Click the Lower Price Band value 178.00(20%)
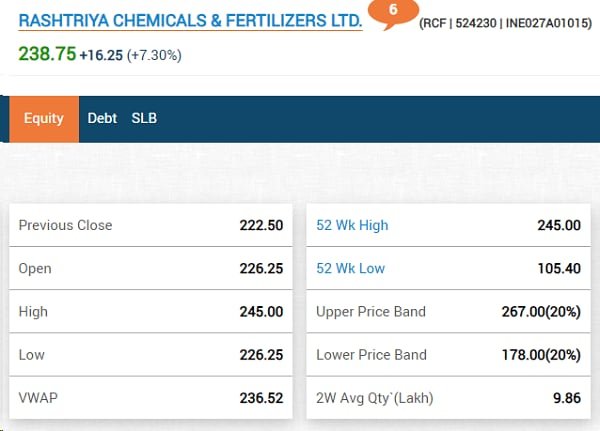The width and height of the screenshot is (600, 431). (540, 354)
